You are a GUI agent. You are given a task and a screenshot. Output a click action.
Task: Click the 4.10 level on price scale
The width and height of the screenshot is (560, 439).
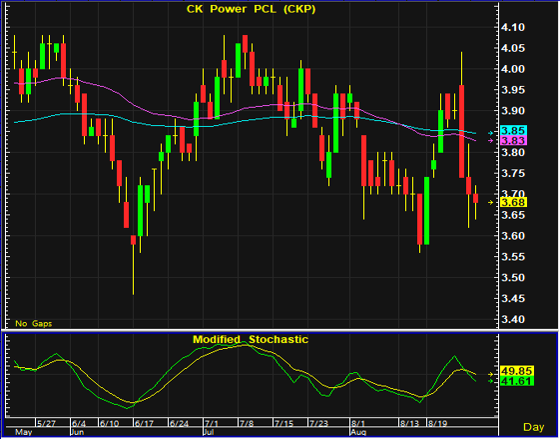click(x=513, y=28)
